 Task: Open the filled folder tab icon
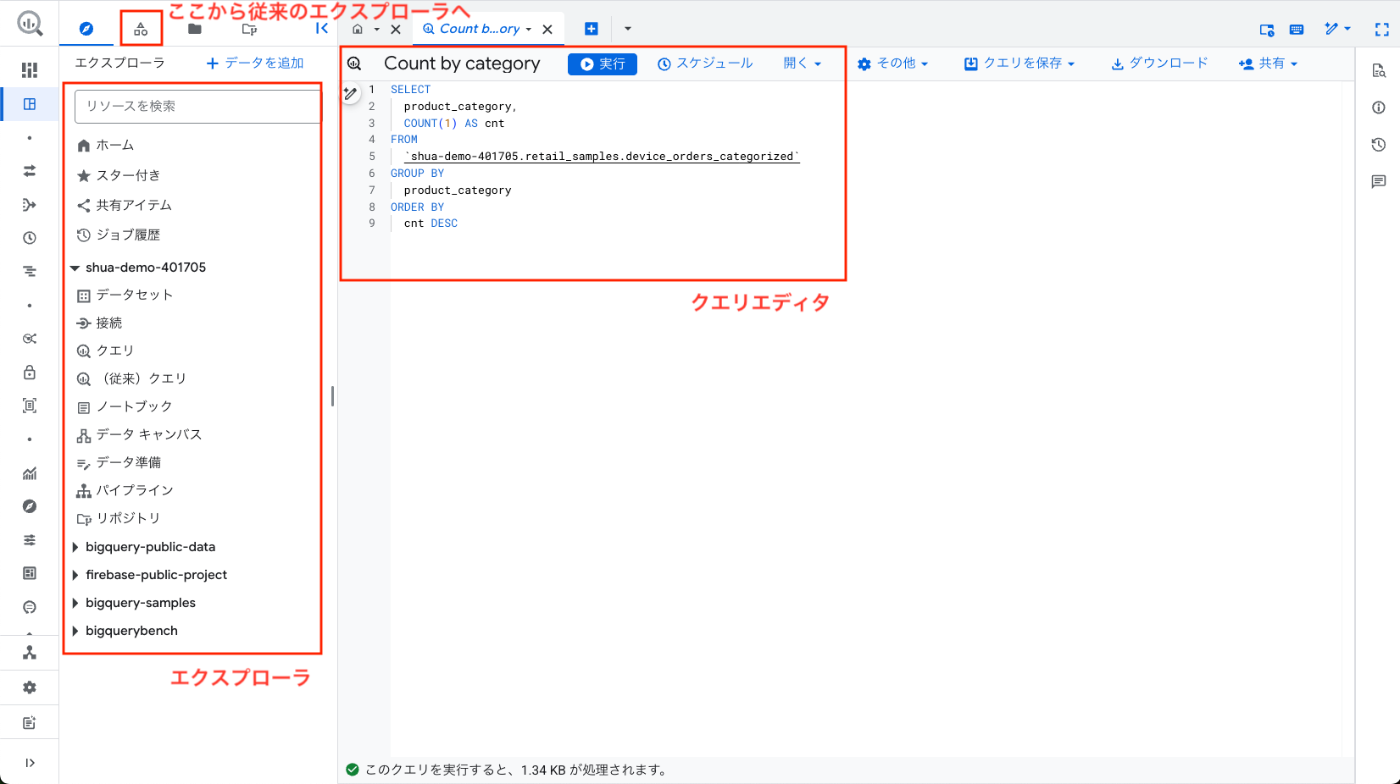(x=195, y=29)
